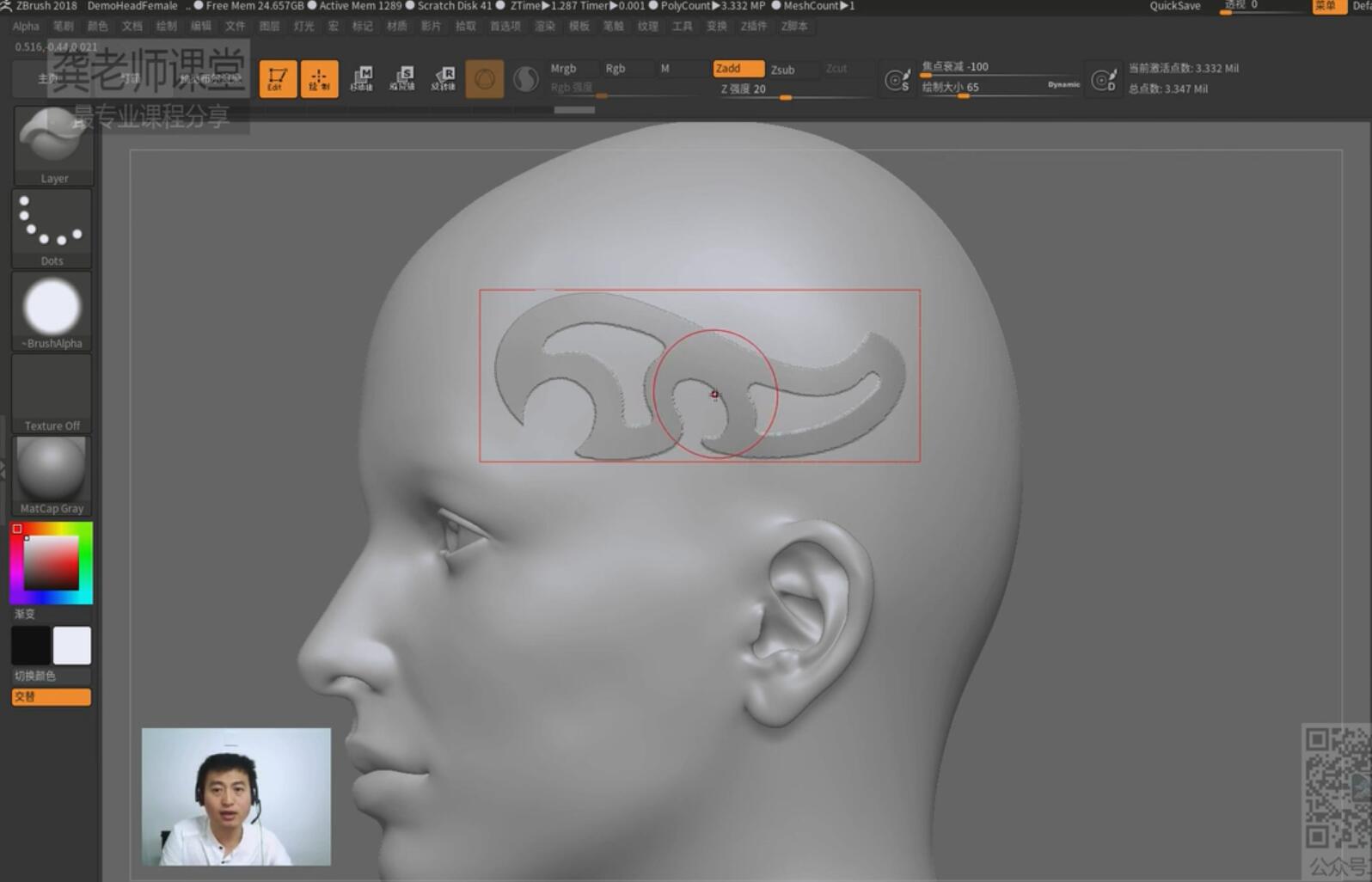Screen dimensions: 1372x882
Task: Click the orange sphere gizmo icon
Action: 485,79
